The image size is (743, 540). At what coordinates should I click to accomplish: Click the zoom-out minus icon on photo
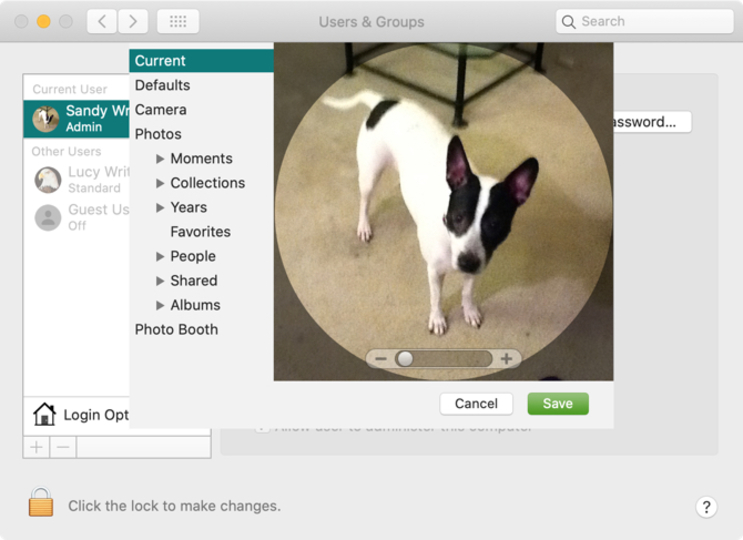pos(381,359)
